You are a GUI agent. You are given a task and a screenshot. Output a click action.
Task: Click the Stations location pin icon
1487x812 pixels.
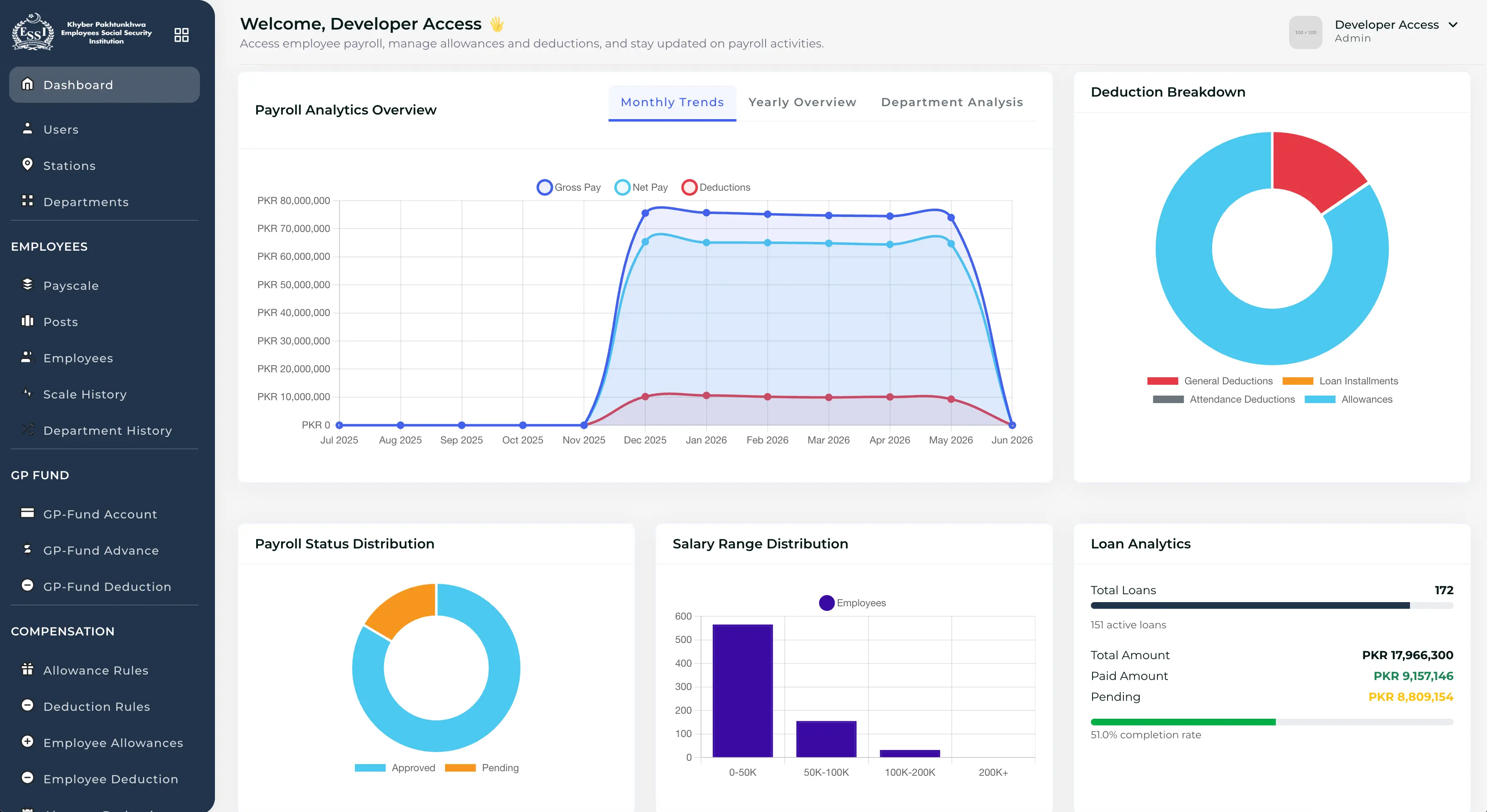pos(27,164)
